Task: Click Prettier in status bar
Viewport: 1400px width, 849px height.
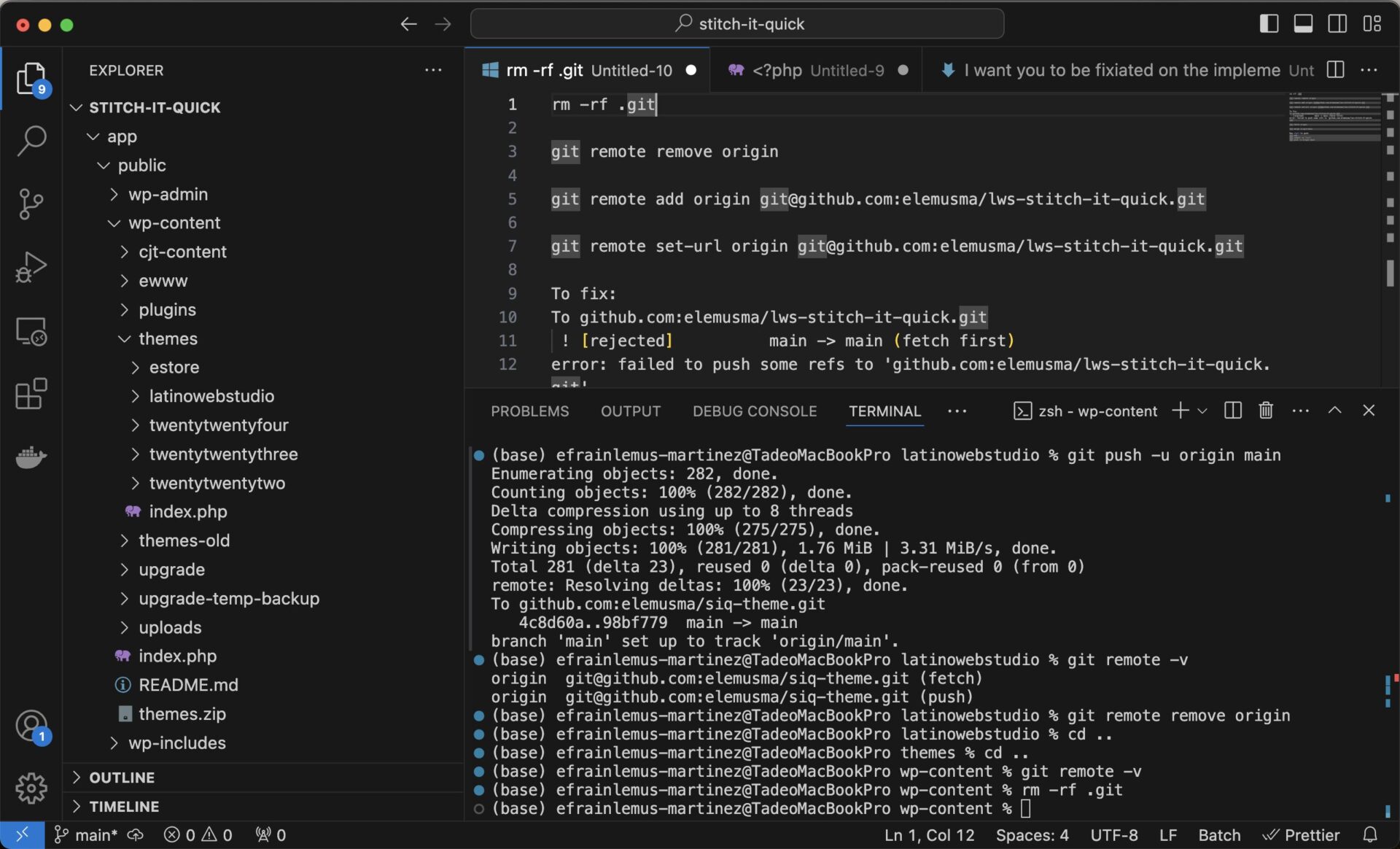Action: (1302, 834)
